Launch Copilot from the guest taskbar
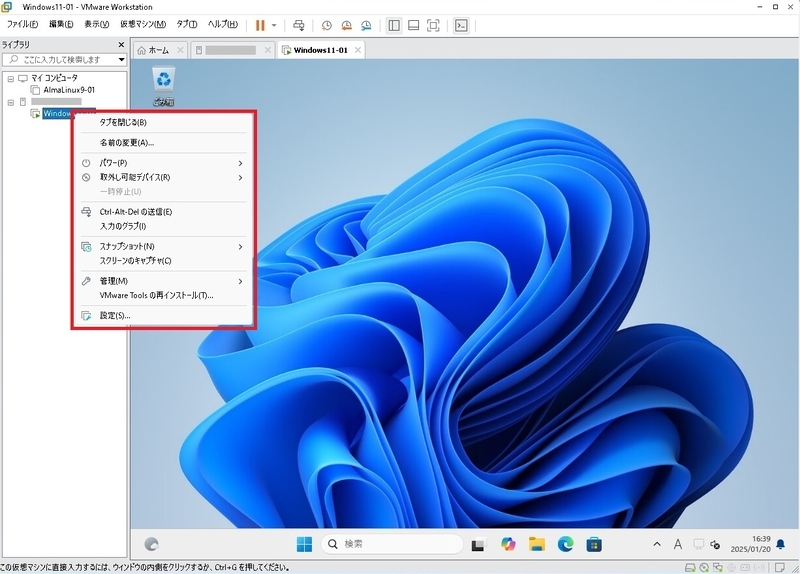This screenshot has height=574, width=800. [508, 544]
